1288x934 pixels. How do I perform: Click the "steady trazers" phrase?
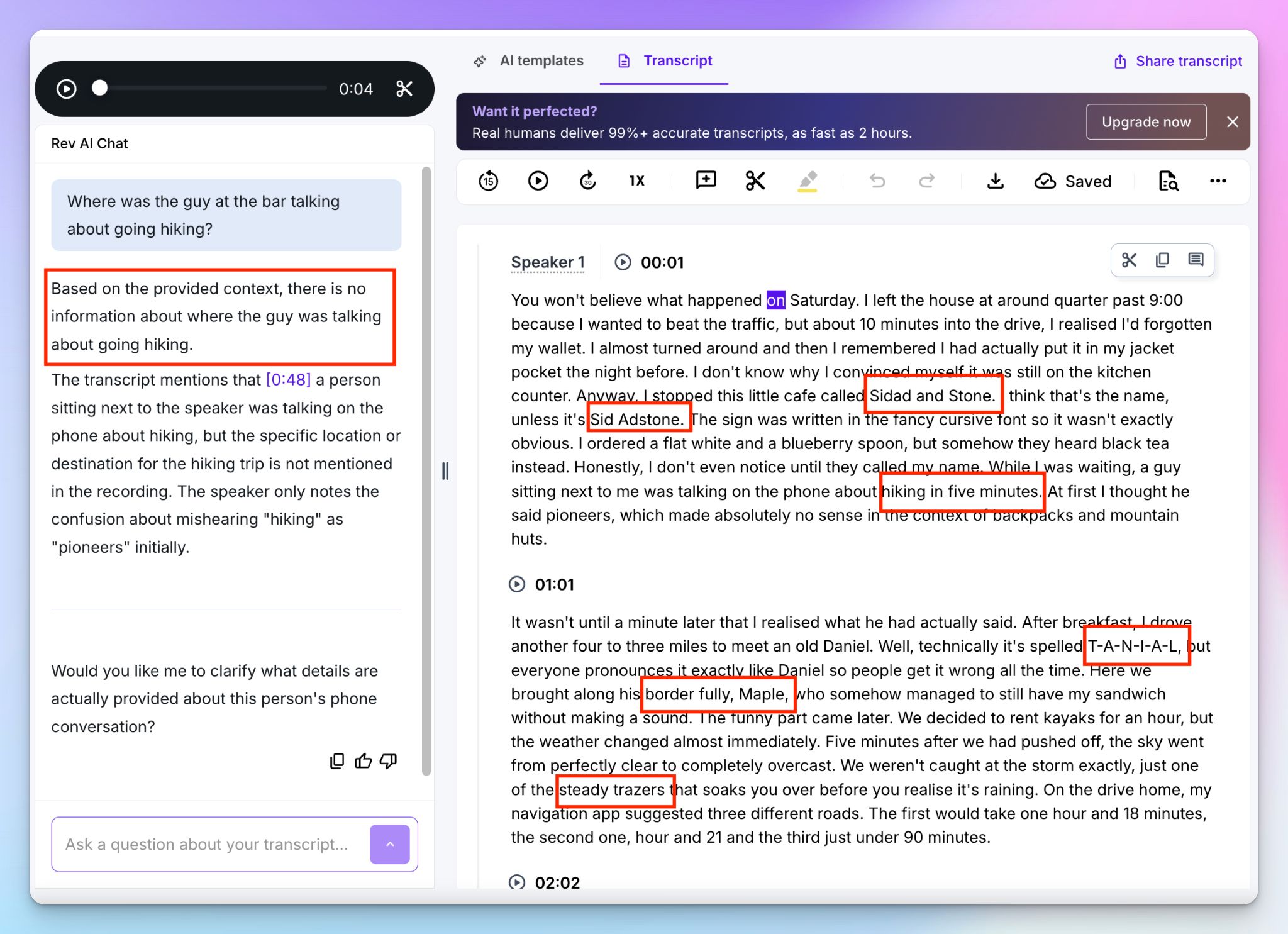pos(612,789)
